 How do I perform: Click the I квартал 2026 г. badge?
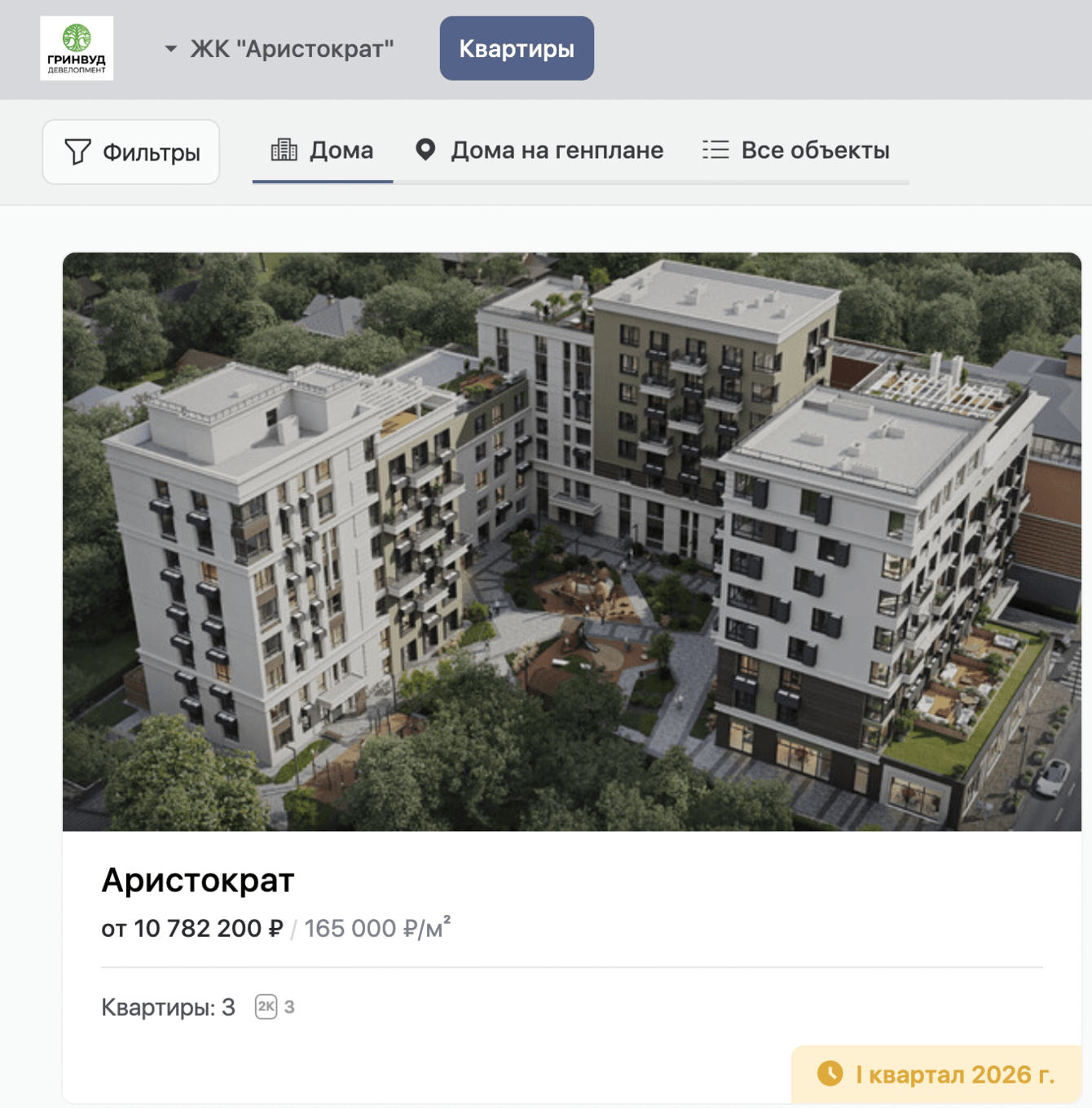[936, 1075]
